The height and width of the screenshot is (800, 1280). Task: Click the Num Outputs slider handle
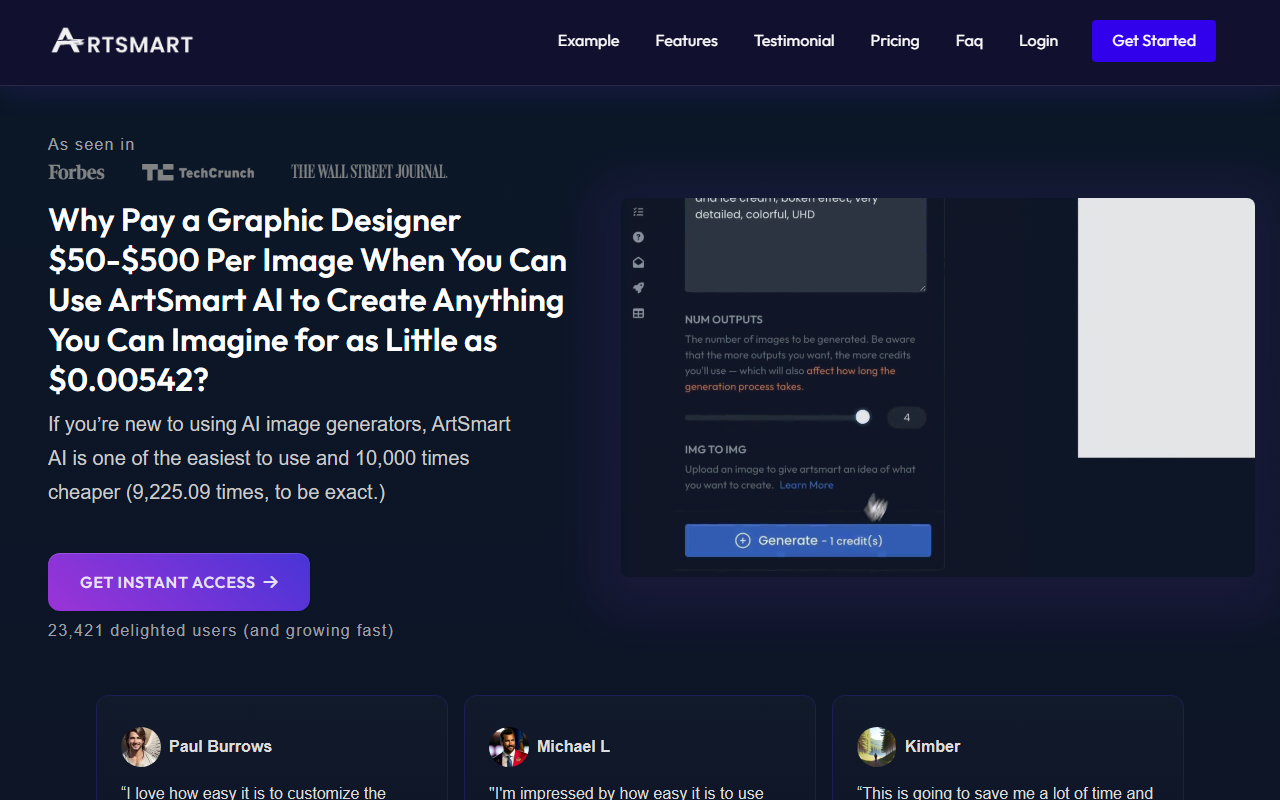pyautogui.click(x=863, y=417)
